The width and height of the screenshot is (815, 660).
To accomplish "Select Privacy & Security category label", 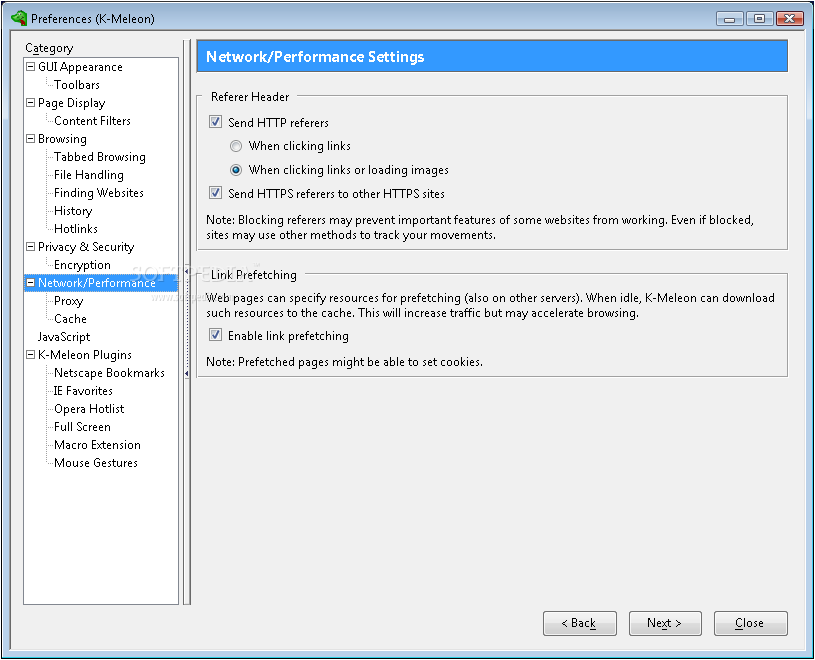I will (x=86, y=247).
